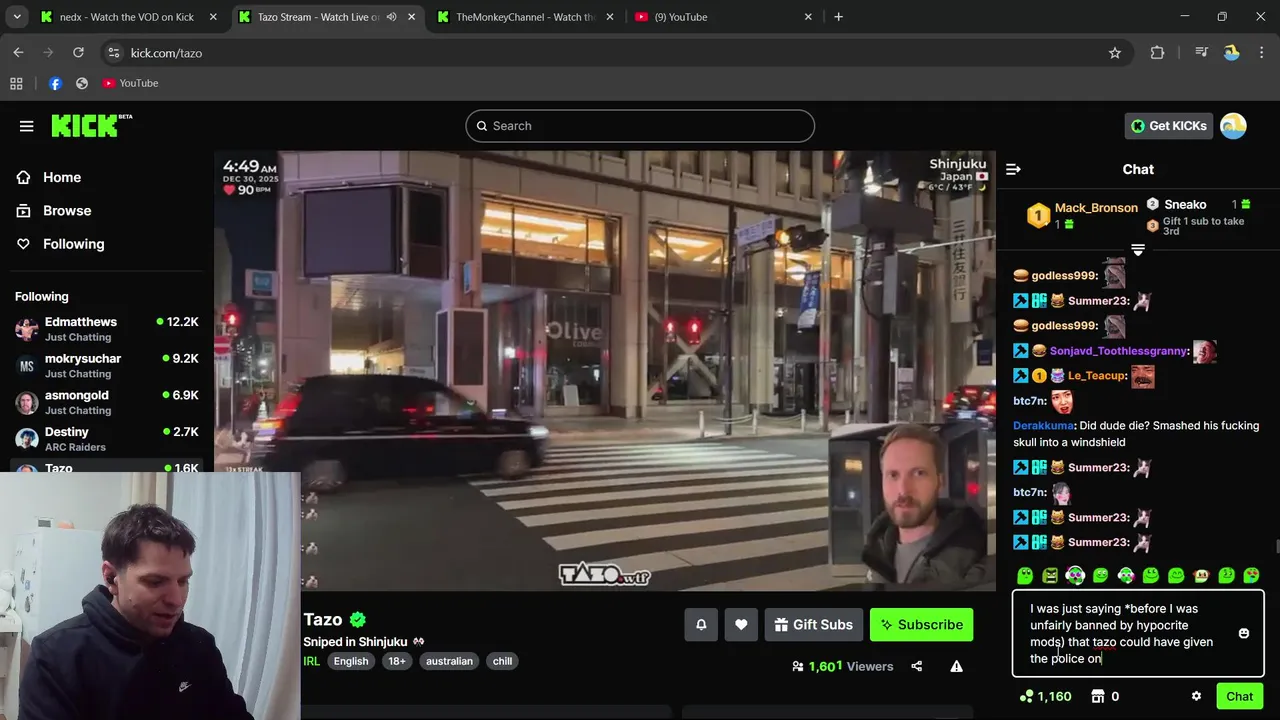The height and width of the screenshot is (720, 1280).
Task: Close the nedx VOD tab
Action: (x=213, y=17)
